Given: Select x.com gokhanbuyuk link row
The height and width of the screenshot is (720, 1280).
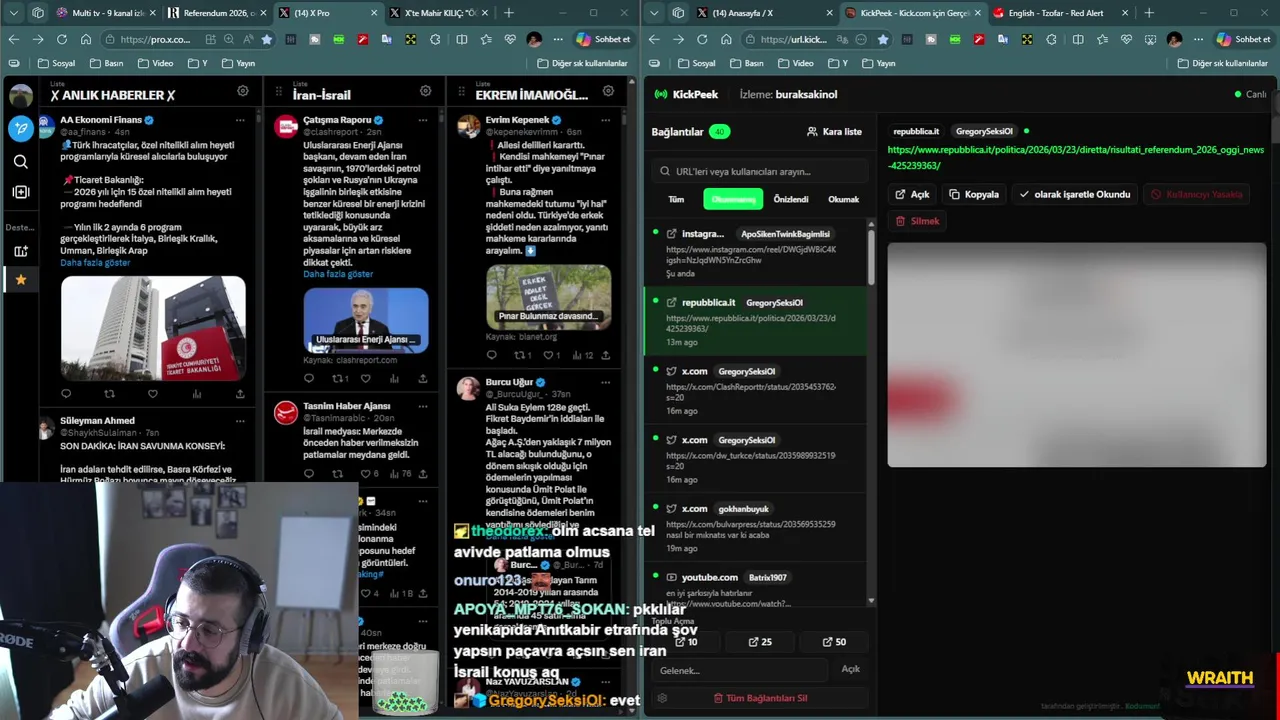Looking at the screenshot, I should (x=756, y=527).
